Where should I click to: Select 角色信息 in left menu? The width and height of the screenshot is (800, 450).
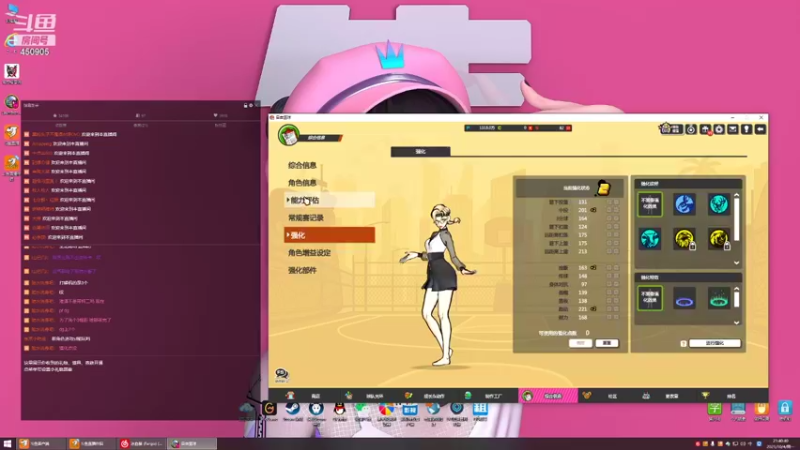point(303,183)
